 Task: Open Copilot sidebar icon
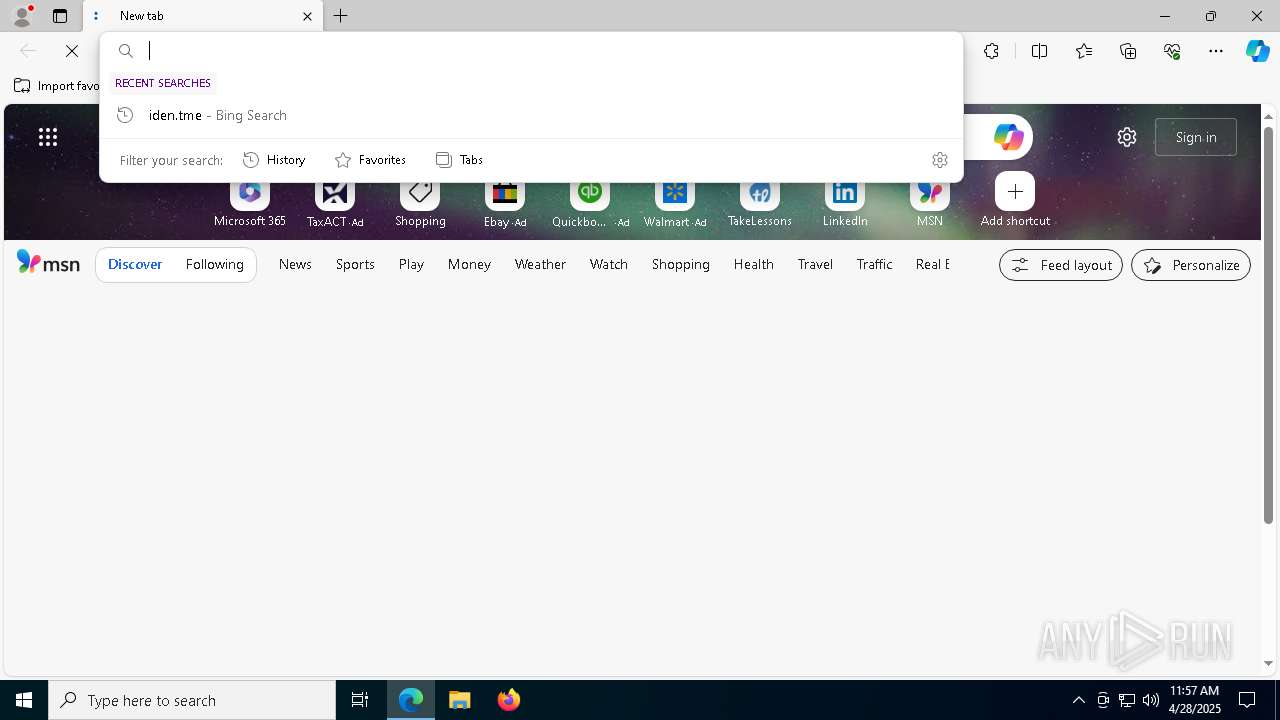[1258, 51]
